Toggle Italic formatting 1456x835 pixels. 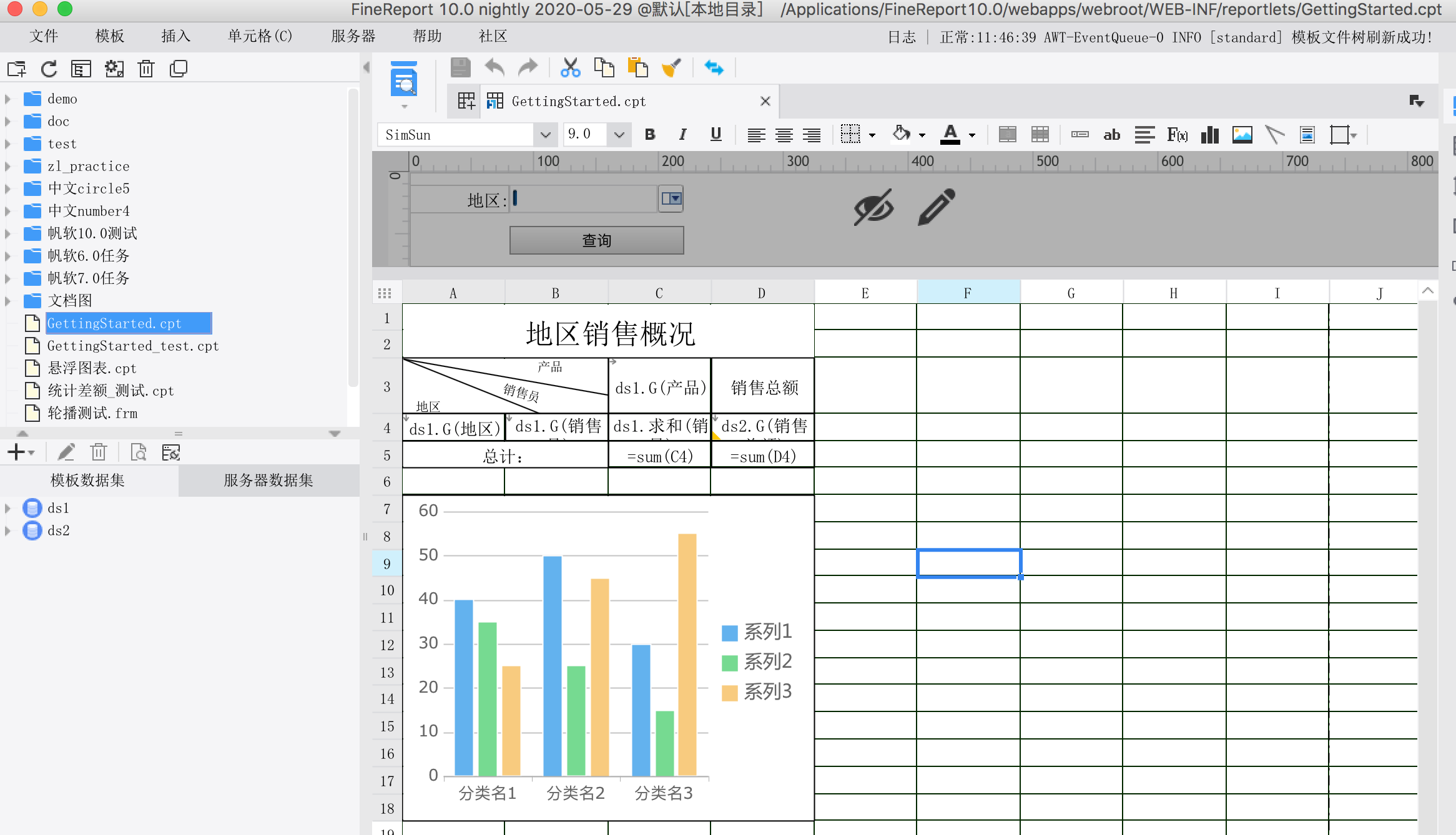coord(682,134)
